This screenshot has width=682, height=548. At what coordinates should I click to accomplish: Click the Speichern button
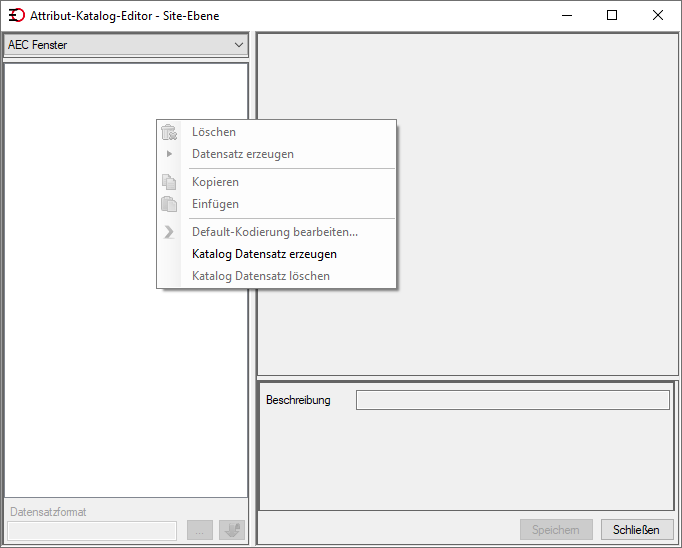pyautogui.click(x=556, y=530)
